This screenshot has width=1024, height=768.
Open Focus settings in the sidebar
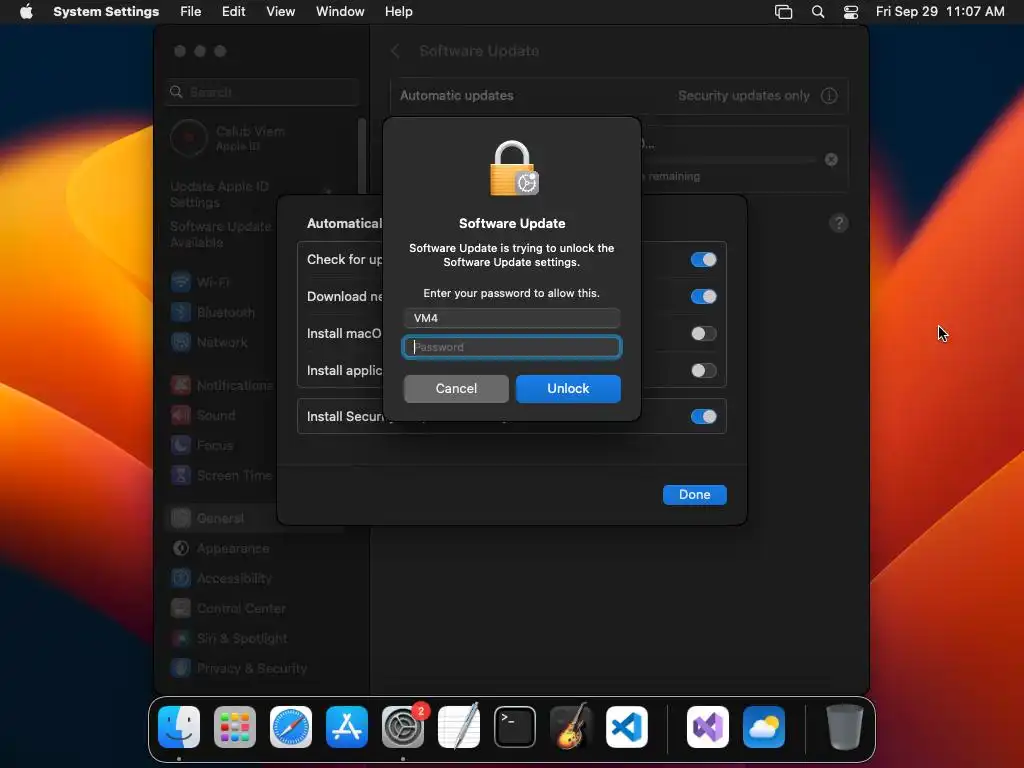tap(202, 445)
